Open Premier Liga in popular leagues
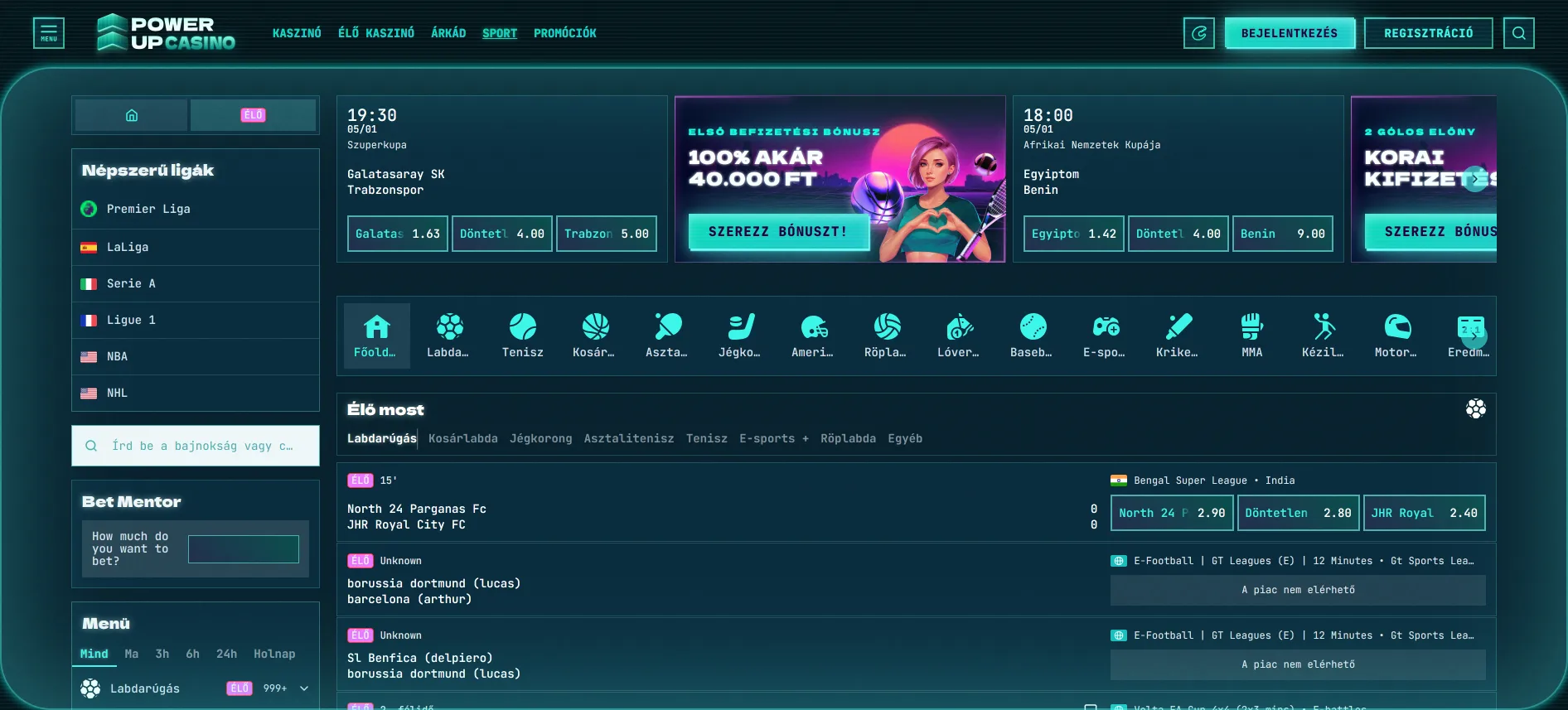 (x=196, y=209)
